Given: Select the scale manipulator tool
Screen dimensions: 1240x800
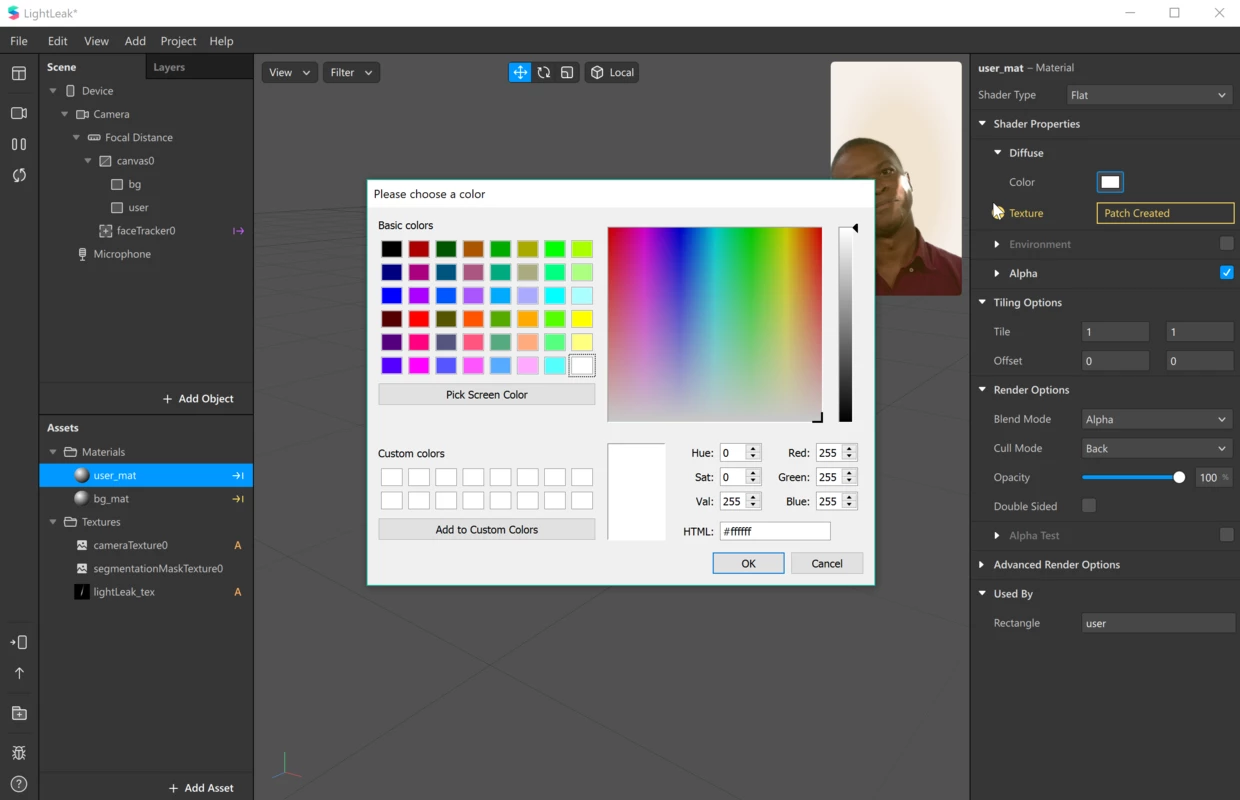Looking at the screenshot, I should pyautogui.click(x=567, y=72).
